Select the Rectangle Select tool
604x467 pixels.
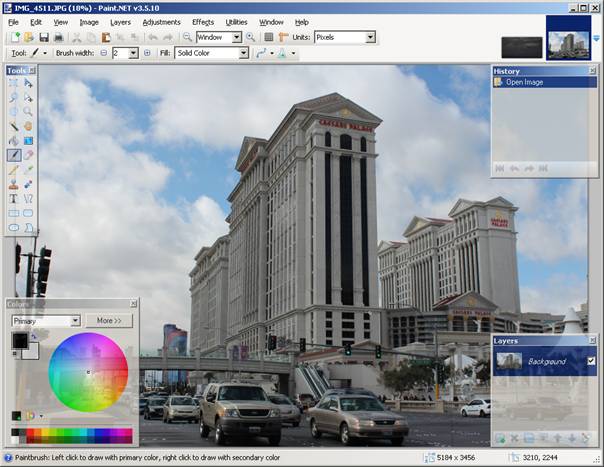pyautogui.click(x=13, y=83)
